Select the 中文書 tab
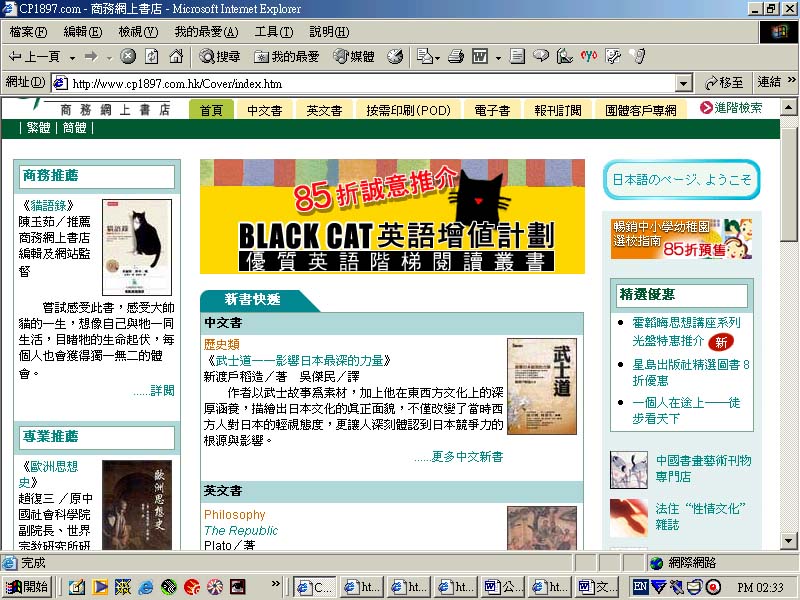The image size is (800, 600). (x=264, y=110)
